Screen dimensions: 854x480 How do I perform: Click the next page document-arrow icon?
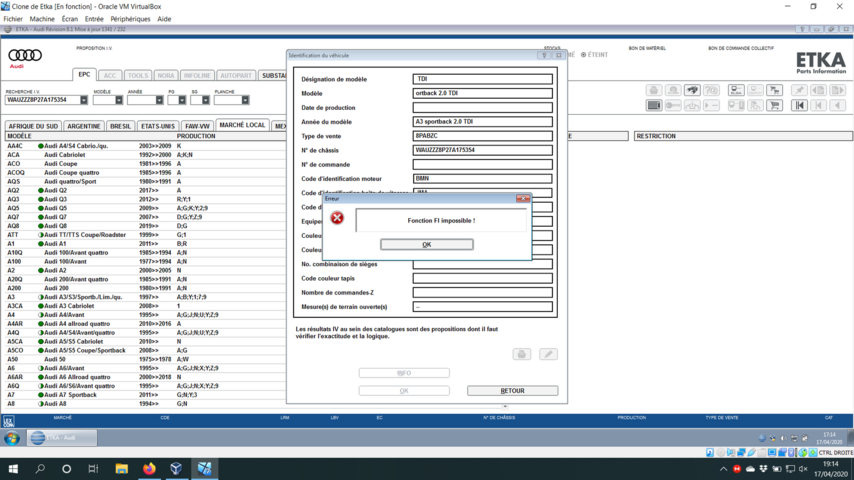[838, 90]
